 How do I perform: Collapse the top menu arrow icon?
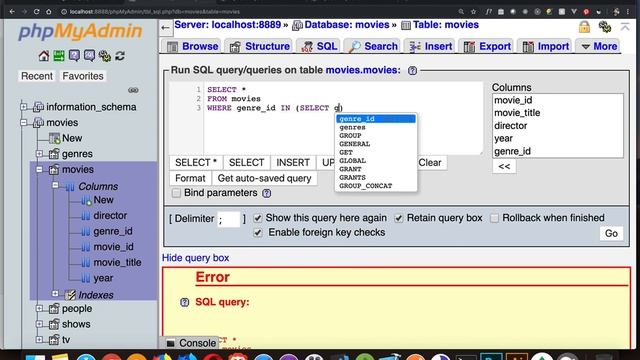pyautogui.click(x=624, y=27)
